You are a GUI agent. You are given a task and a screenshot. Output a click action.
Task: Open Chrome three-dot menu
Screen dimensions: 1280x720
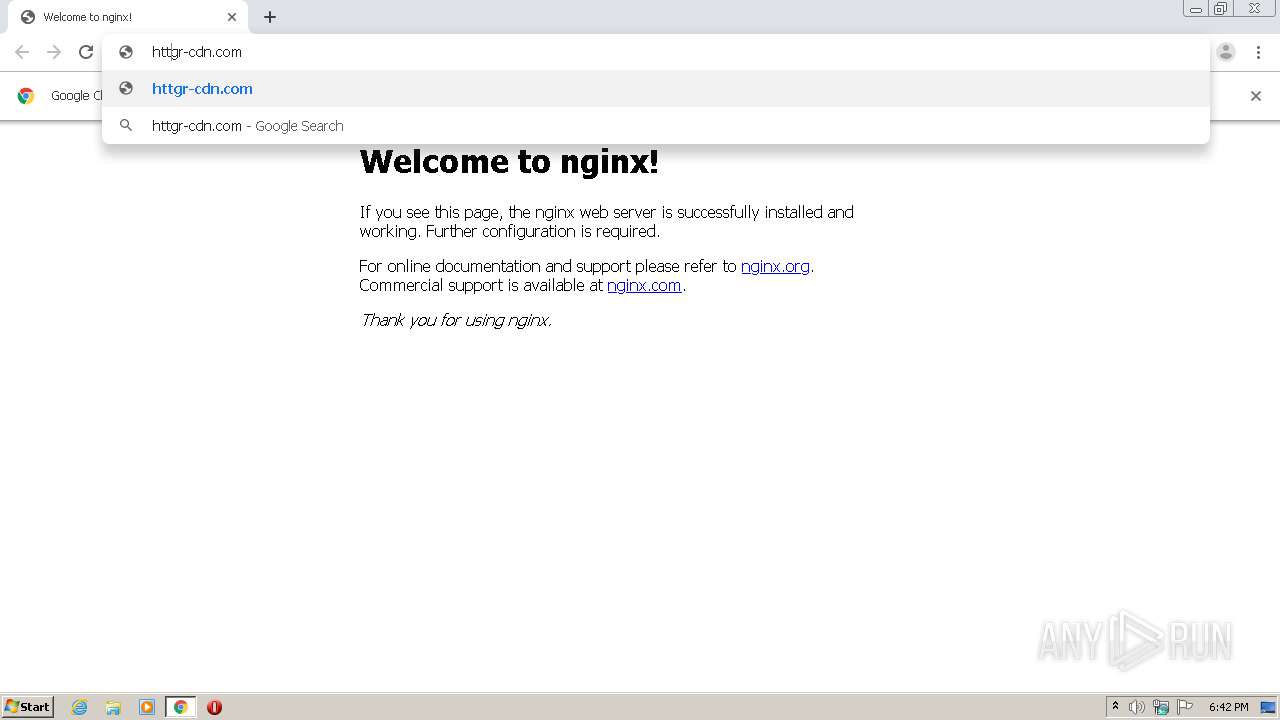click(1258, 52)
